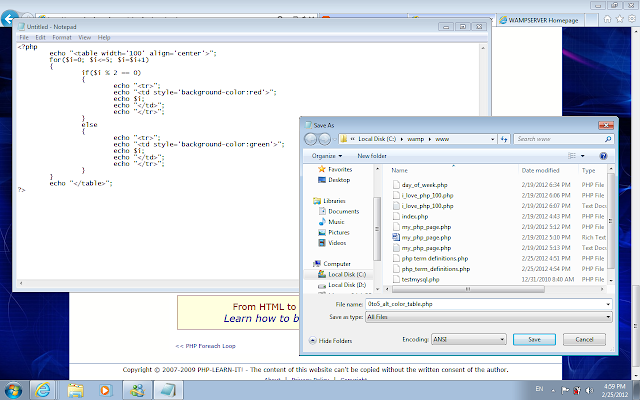Viewport: 640px width, 400px height.
Task: Expand the address bar path dropdown arrow
Action: (492, 139)
